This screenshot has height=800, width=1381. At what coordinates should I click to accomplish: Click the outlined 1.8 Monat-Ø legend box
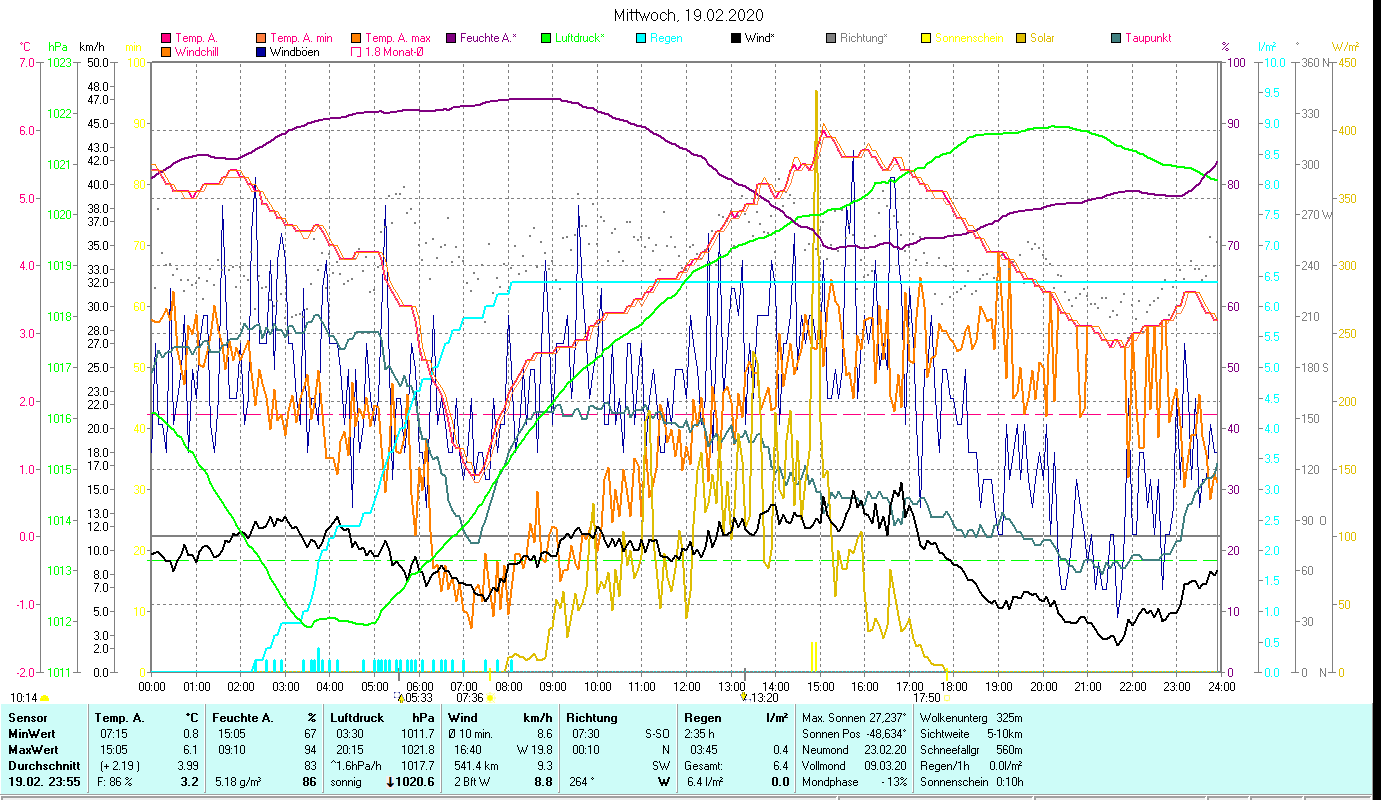(x=355, y=51)
